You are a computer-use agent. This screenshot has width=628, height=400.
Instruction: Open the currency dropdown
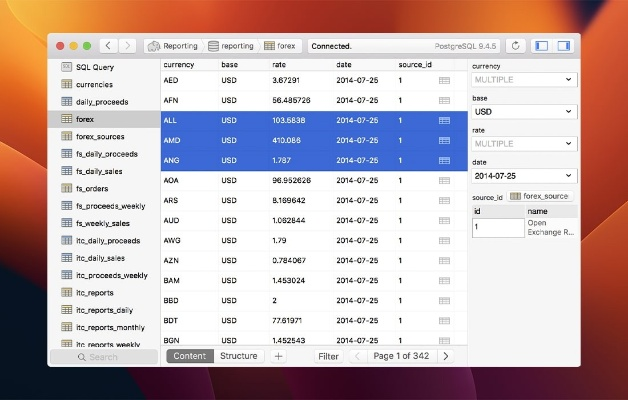(x=524, y=79)
